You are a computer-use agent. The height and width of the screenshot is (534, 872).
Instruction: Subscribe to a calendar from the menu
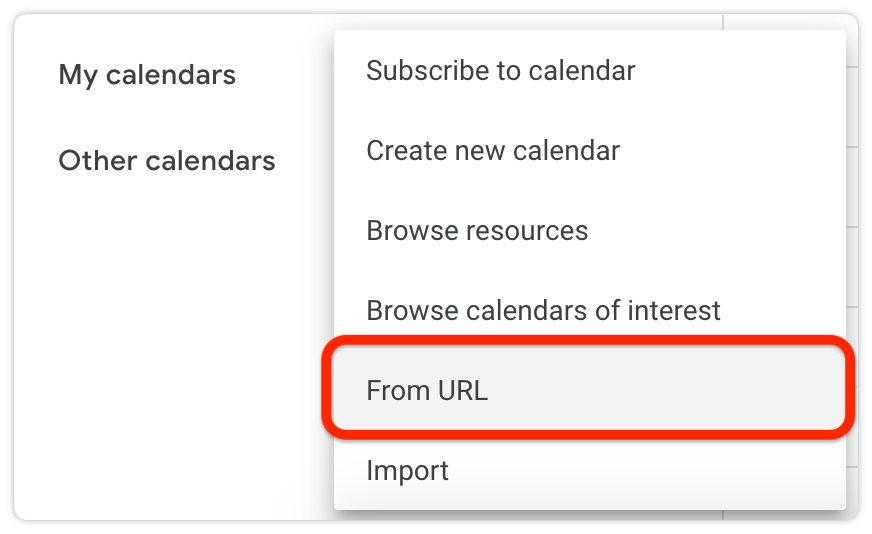pos(589,70)
